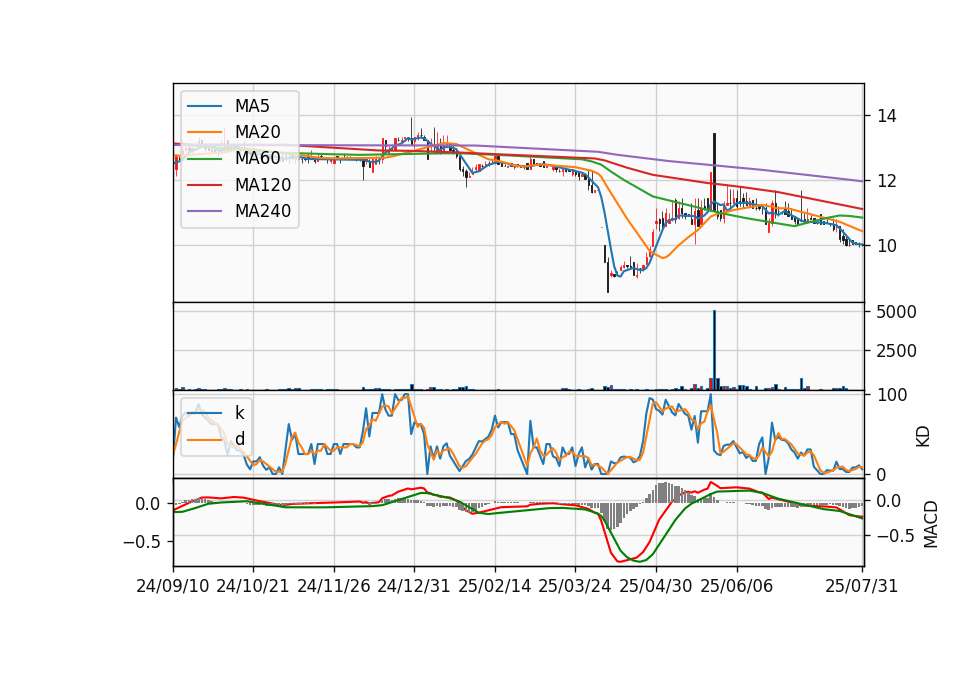Click the 25/04/30 date tick label

click(656, 586)
